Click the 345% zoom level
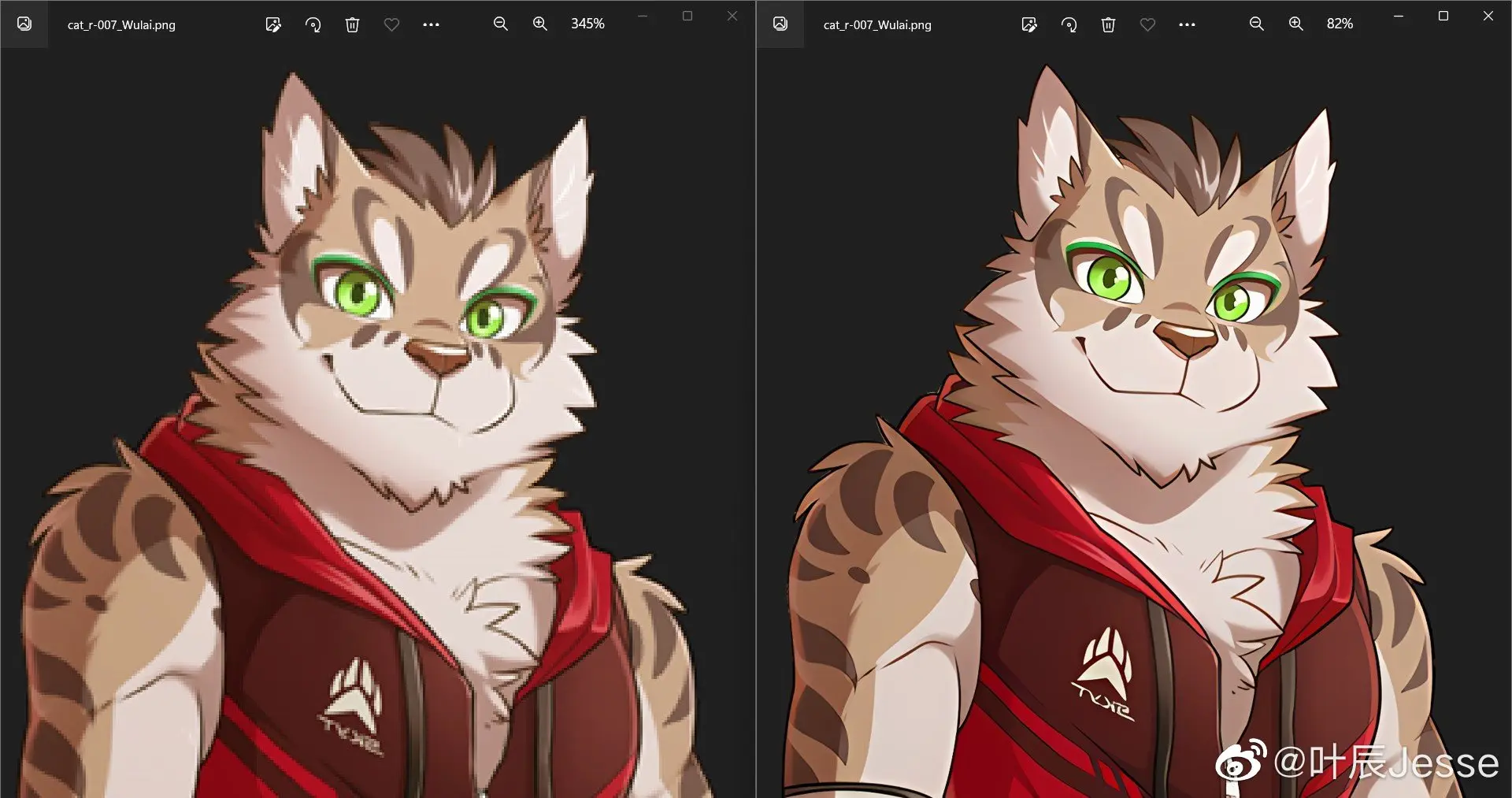Image resolution: width=1512 pixels, height=798 pixels. click(587, 24)
